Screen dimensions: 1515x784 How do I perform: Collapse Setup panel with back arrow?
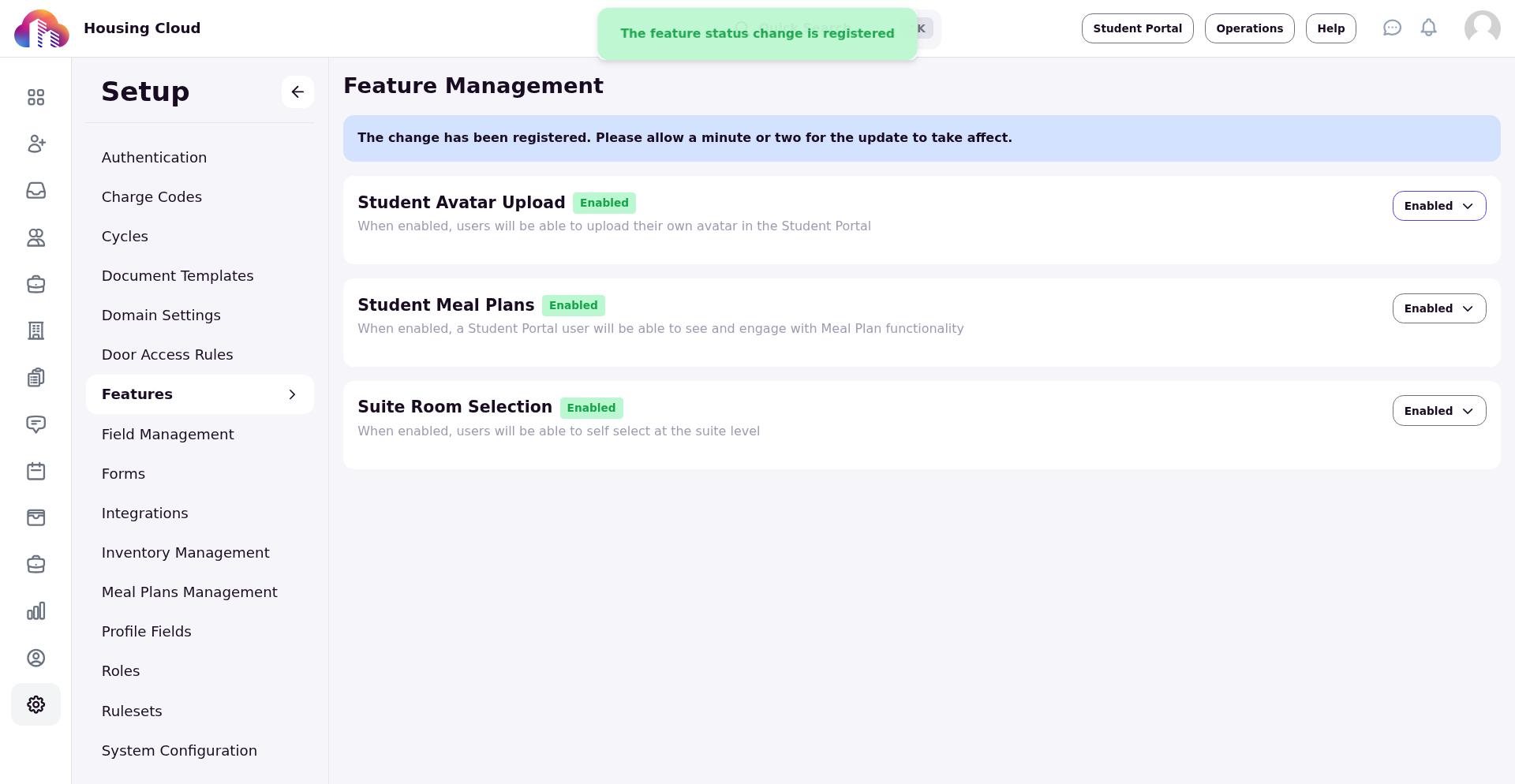[x=297, y=91]
